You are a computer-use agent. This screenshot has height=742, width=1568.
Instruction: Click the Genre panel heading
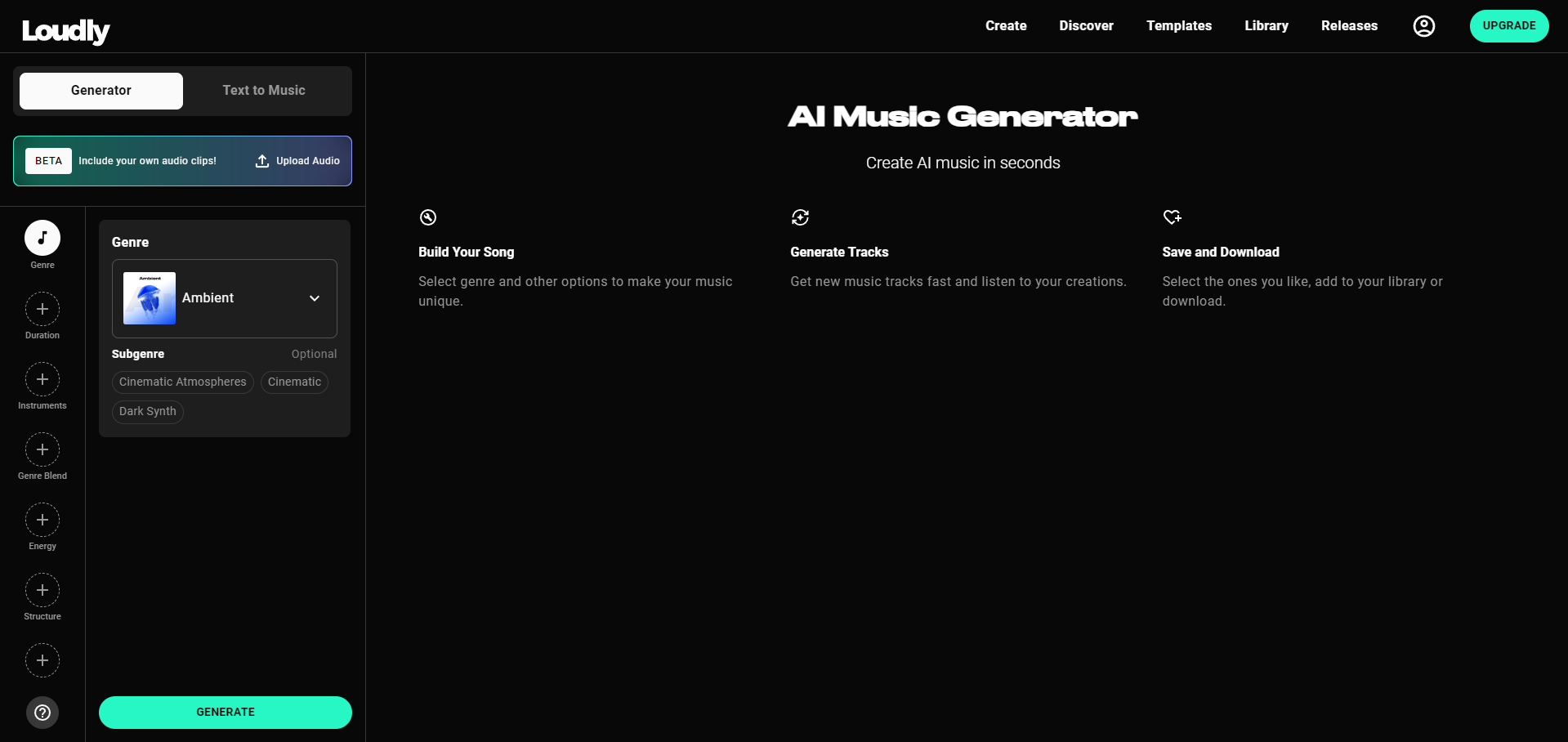(x=130, y=242)
